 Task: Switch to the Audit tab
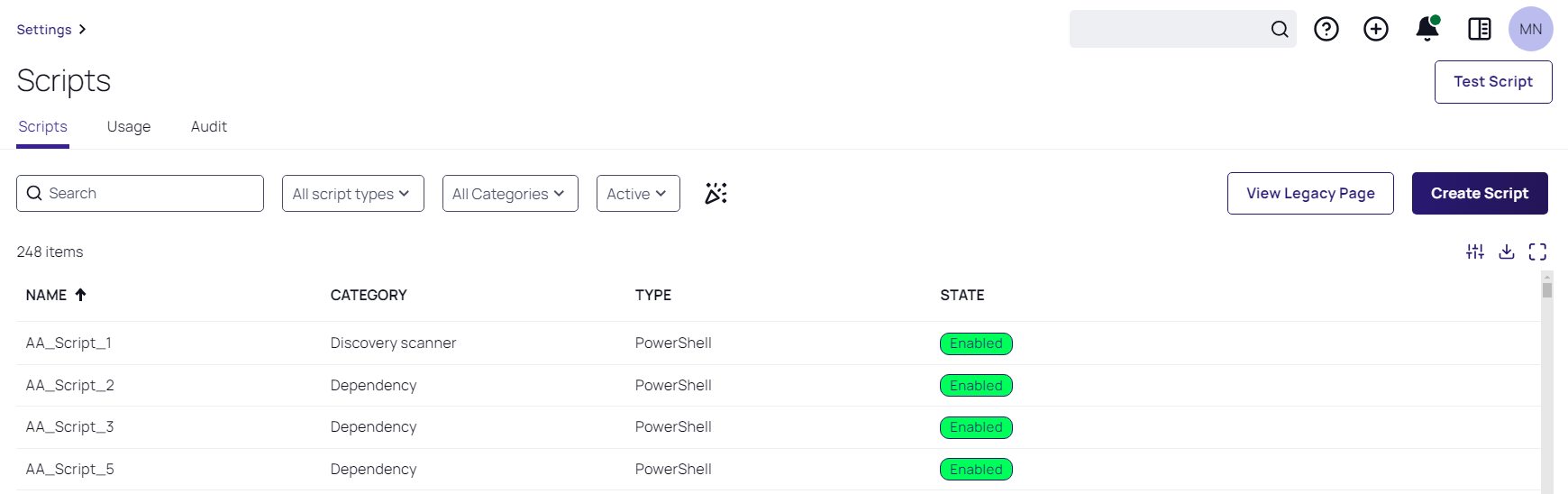[209, 127]
